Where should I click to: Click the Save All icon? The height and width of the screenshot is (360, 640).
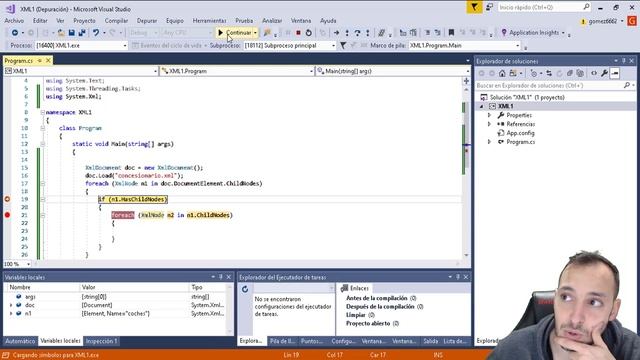[82, 33]
